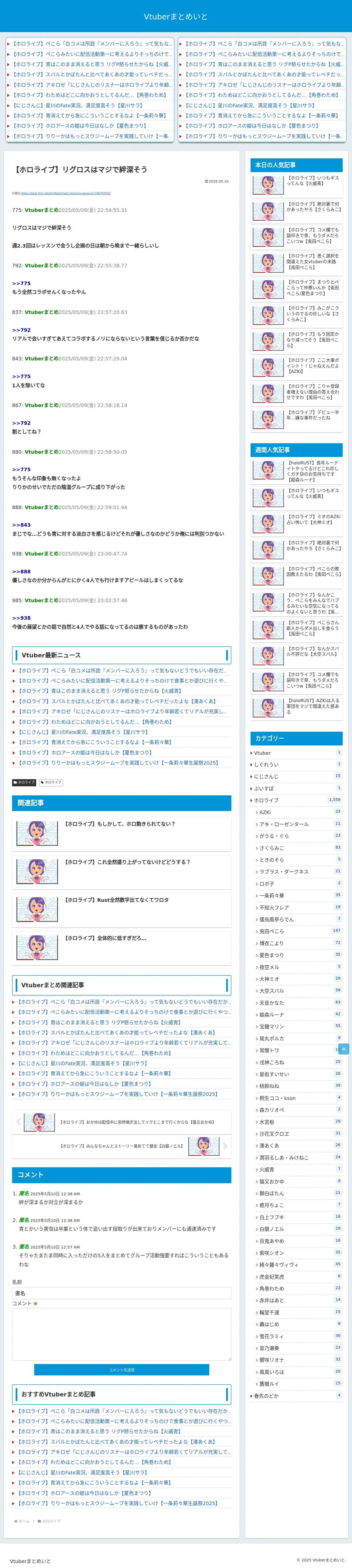Open おすすめ item りりーかはもっとスウジームーブを実践していけ

117,1503
